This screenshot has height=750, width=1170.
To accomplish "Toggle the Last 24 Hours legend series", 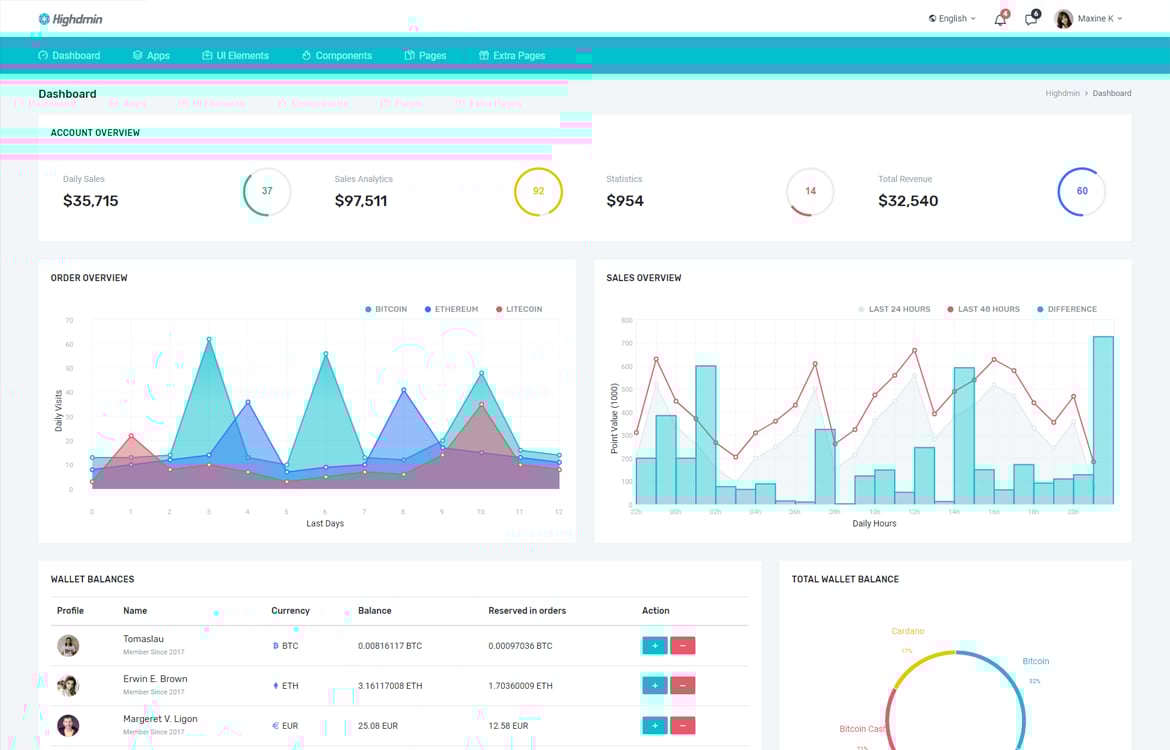I will click(894, 309).
